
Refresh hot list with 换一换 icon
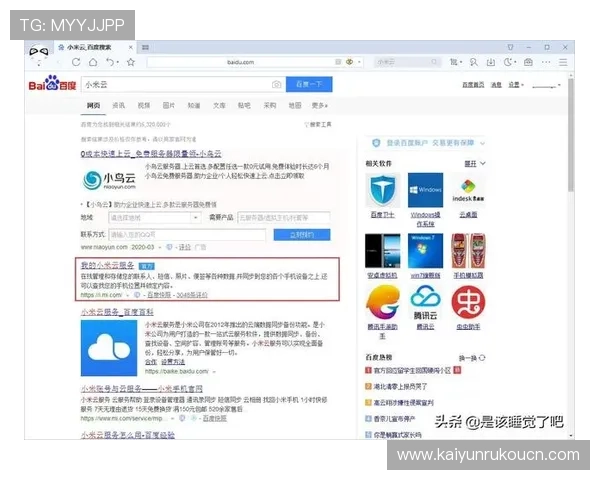[482, 358]
